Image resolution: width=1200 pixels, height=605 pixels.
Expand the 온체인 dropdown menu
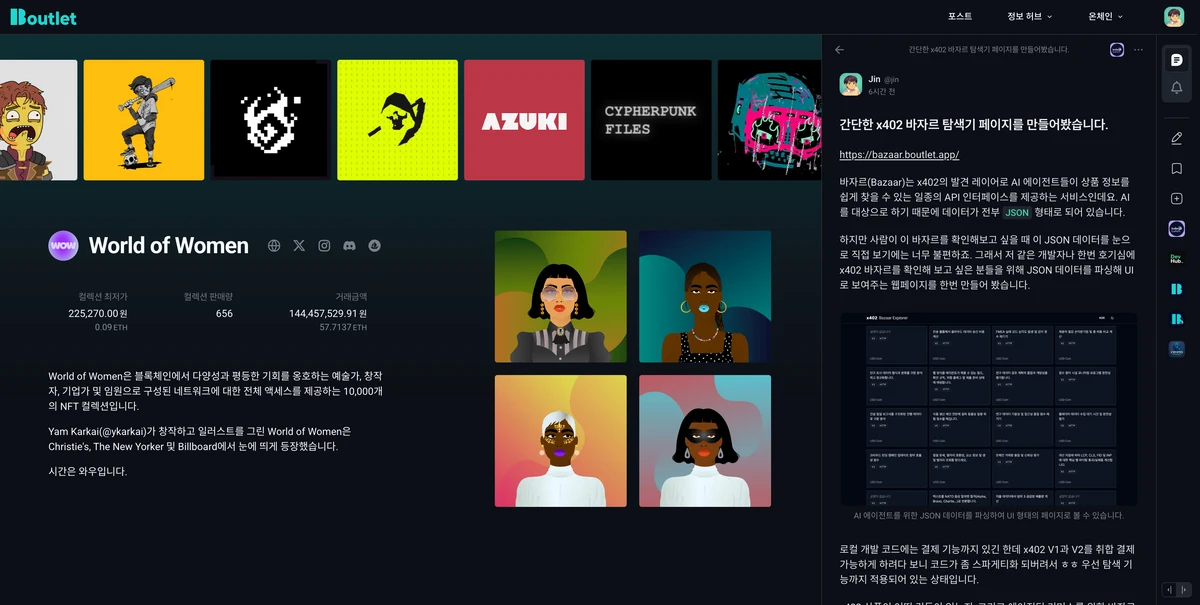pos(1105,17)
